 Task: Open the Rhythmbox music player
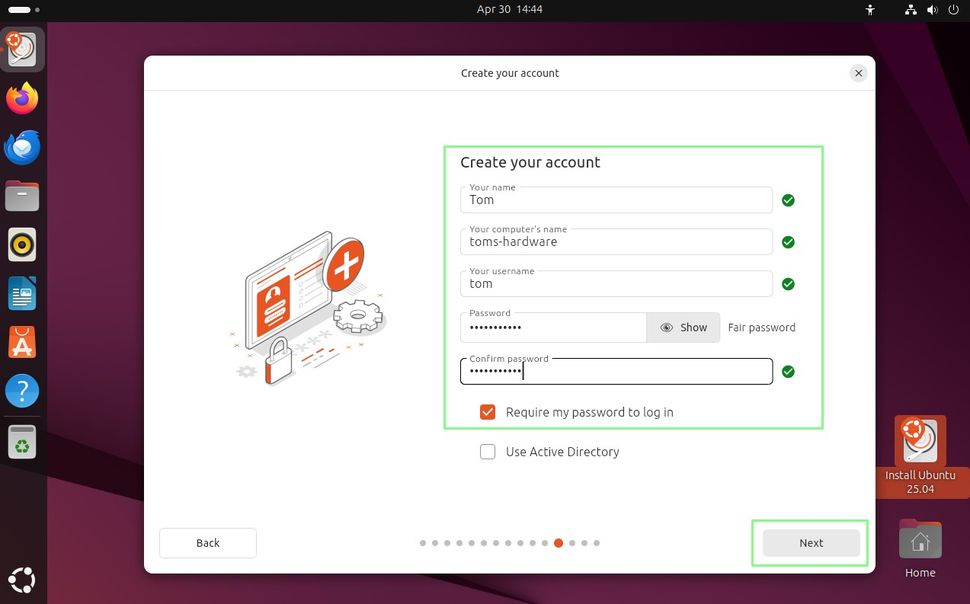click(22, 244)
